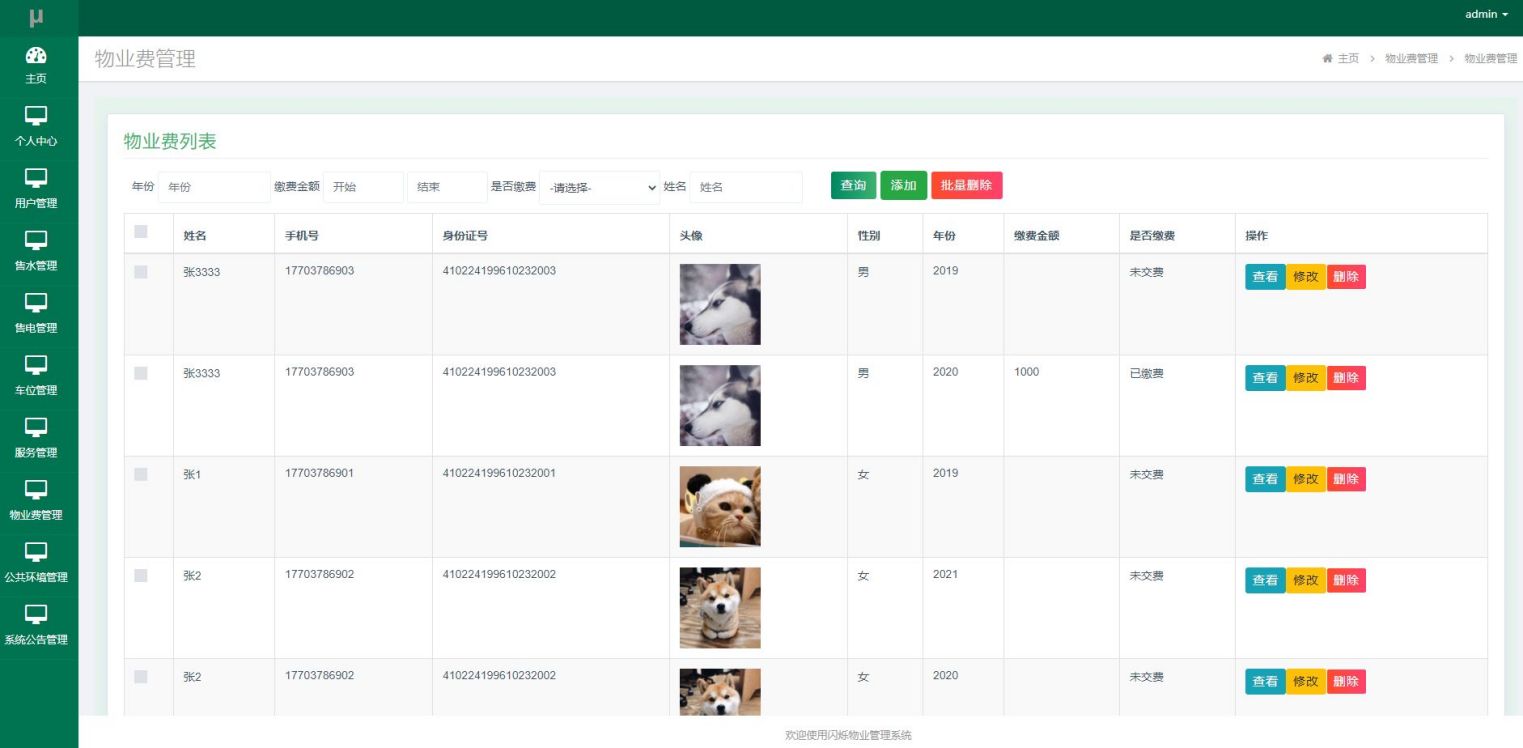Viewport: 1523px width, 748px height.
Task: Focus the 年份 year input field
Action: point(214,187)
